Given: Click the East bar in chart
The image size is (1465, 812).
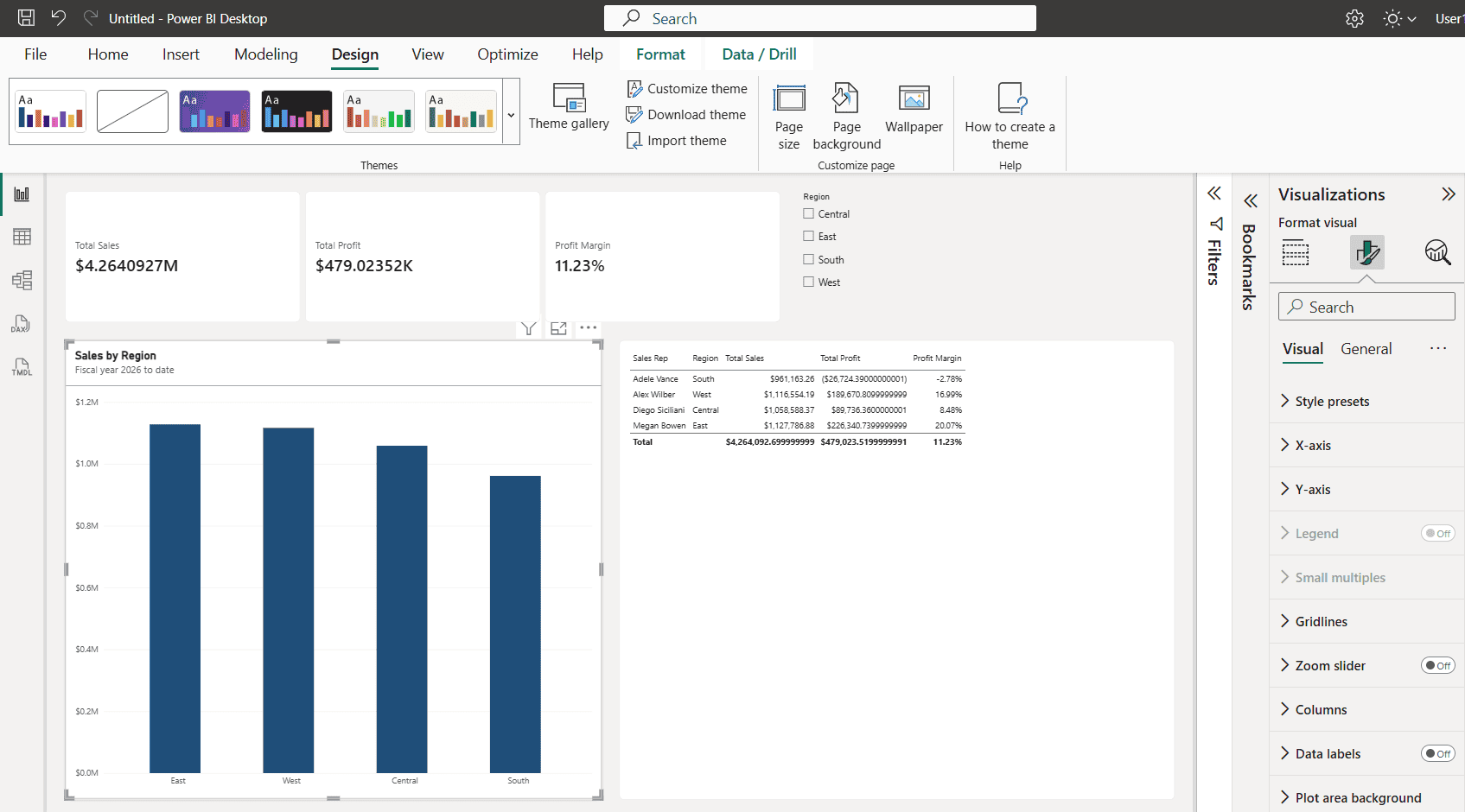Looking at the screenshot, I should click(x=175, y=598).
